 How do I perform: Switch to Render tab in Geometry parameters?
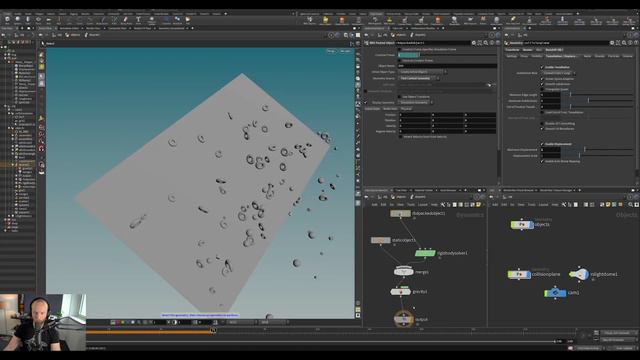click(x=527, y=50)
